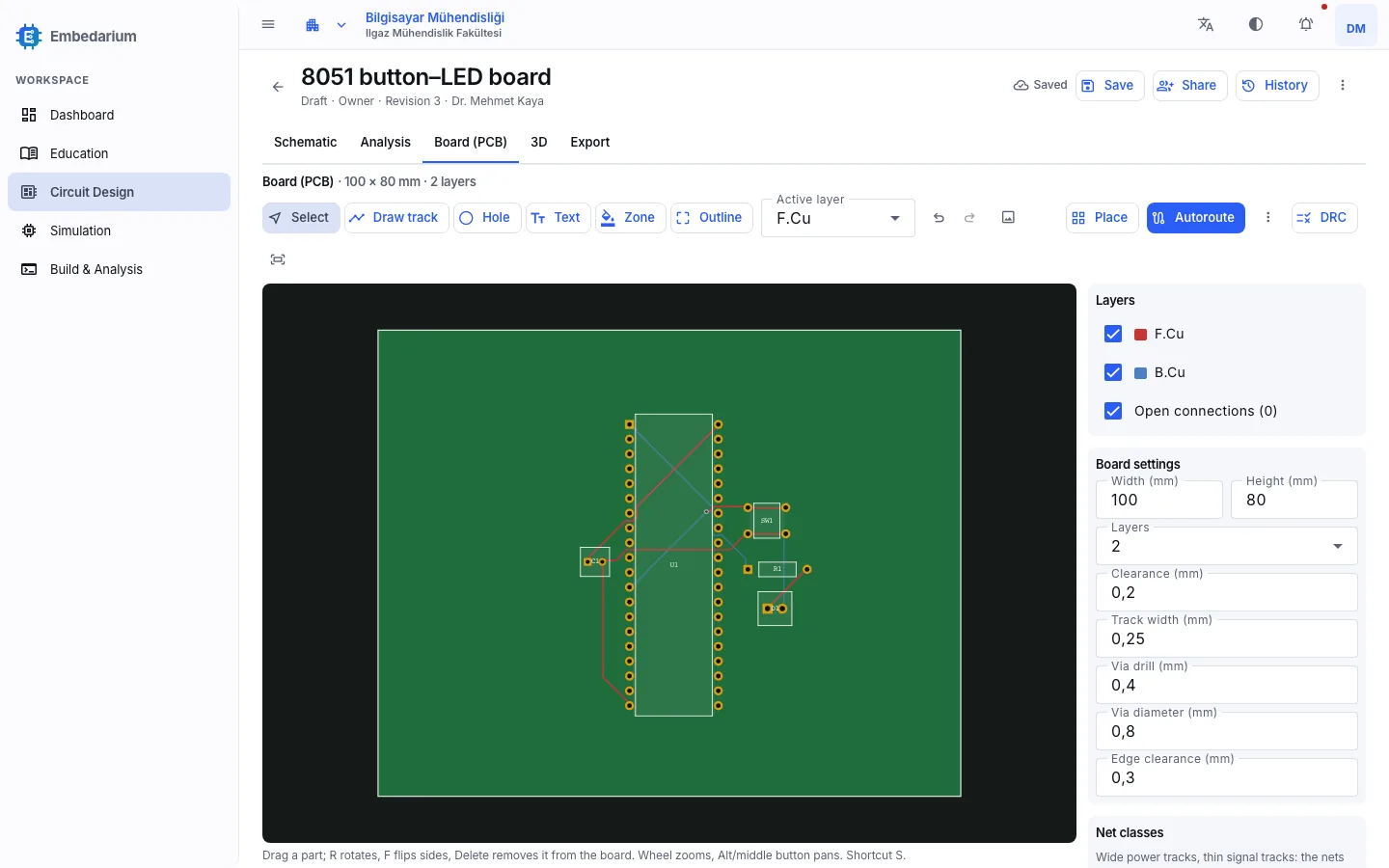Save the board design
Image resolution: width=1389 pixels, height=868 pixels.
1109,85
